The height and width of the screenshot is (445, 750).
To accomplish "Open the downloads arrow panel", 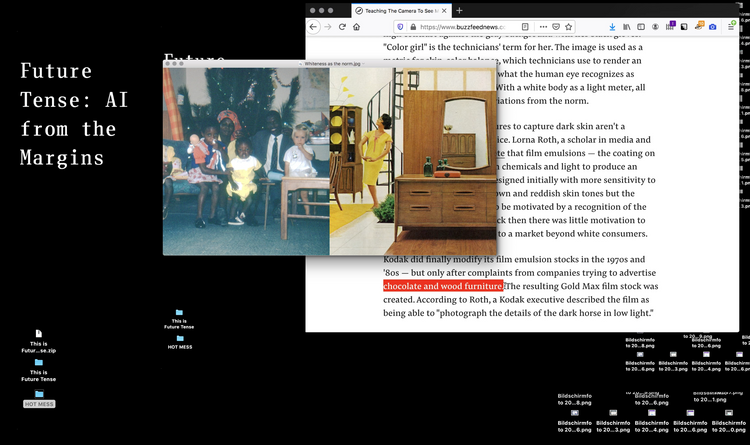I will pos(611,26).
